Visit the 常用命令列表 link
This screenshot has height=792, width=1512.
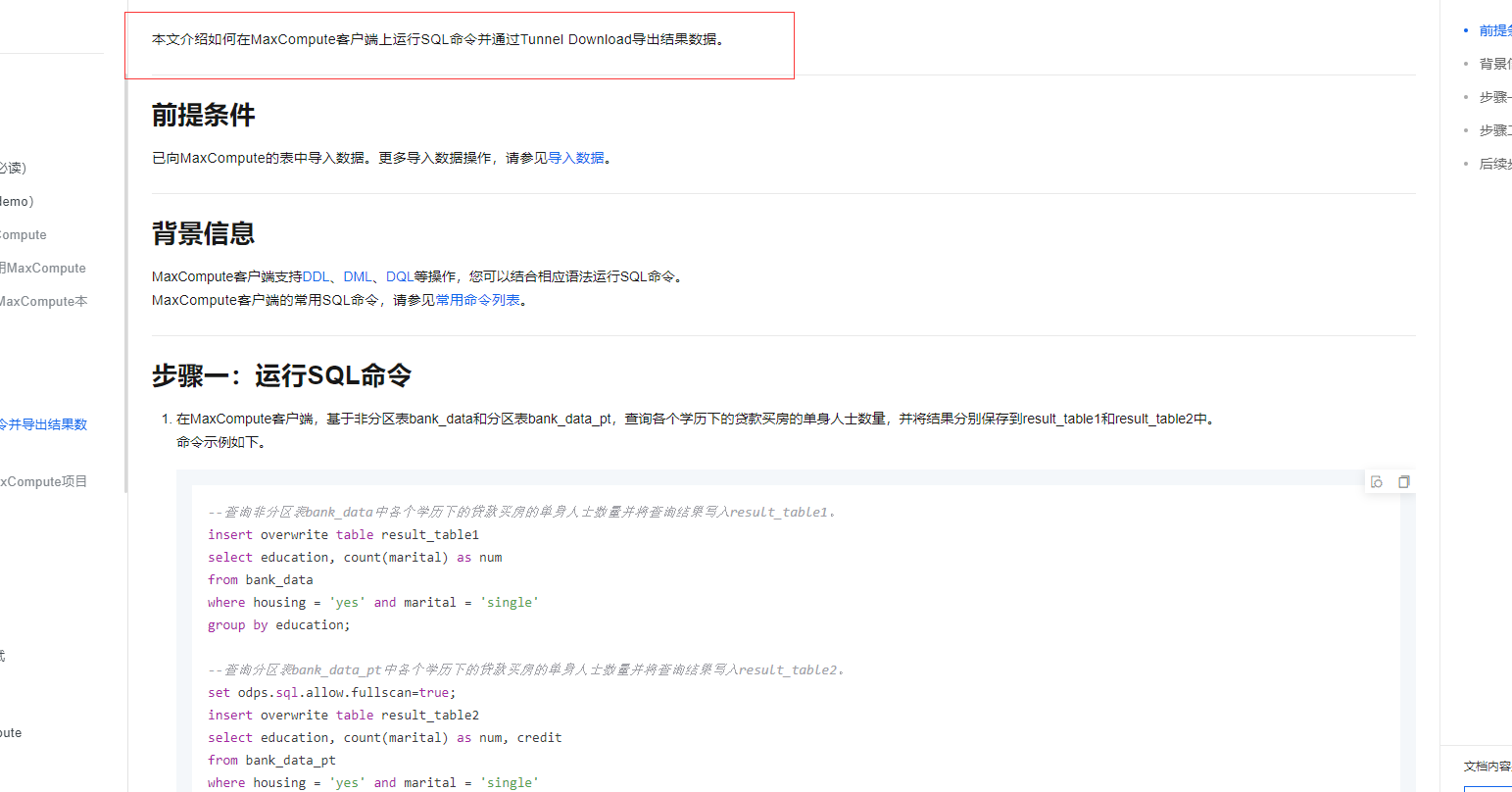coord(478,300)
